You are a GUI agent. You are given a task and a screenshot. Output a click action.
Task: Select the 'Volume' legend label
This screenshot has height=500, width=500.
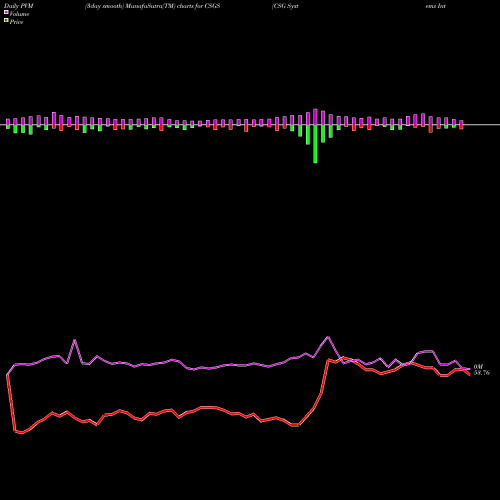click(19, 14)
